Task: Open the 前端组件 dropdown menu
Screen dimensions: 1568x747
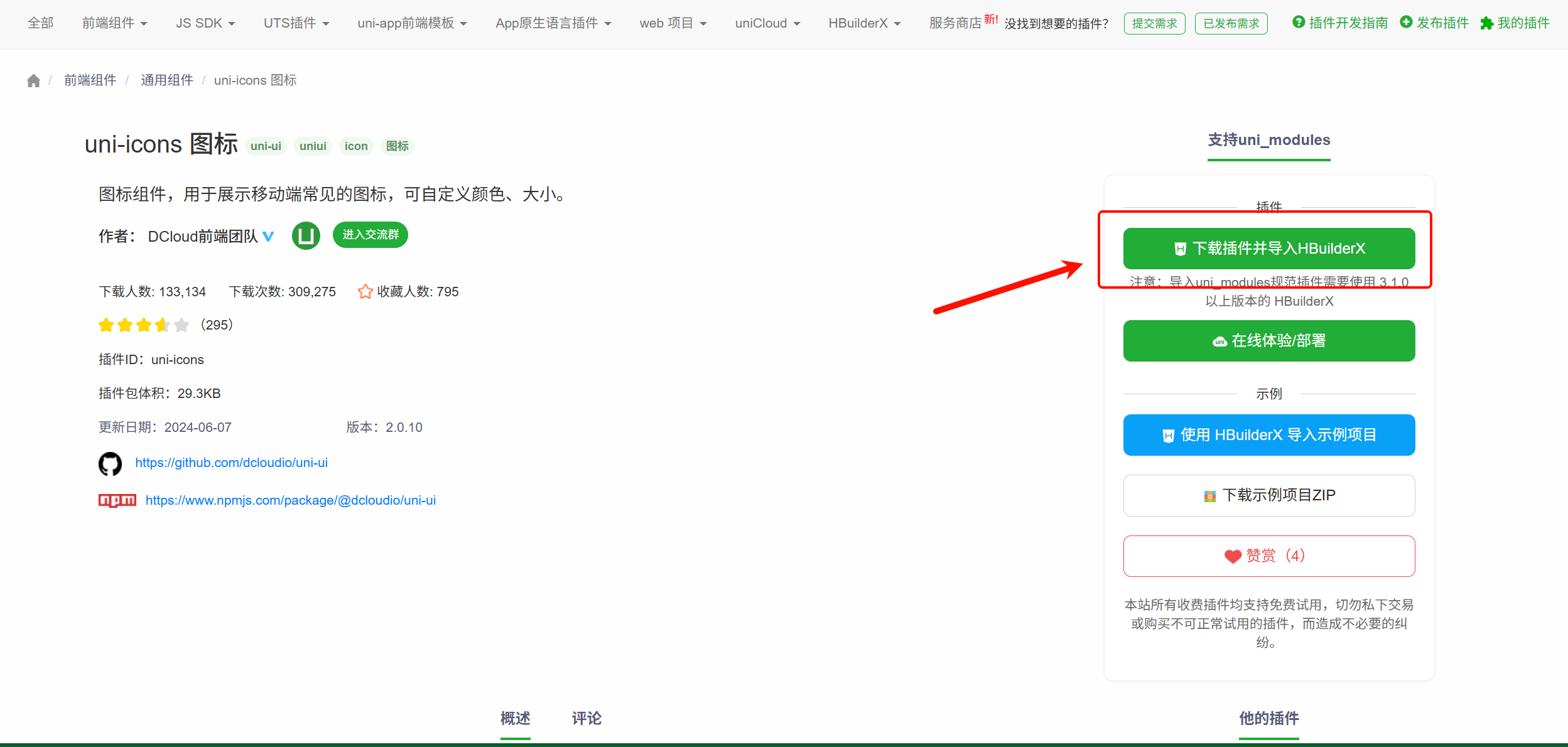Action: click(x=114, y=23)
